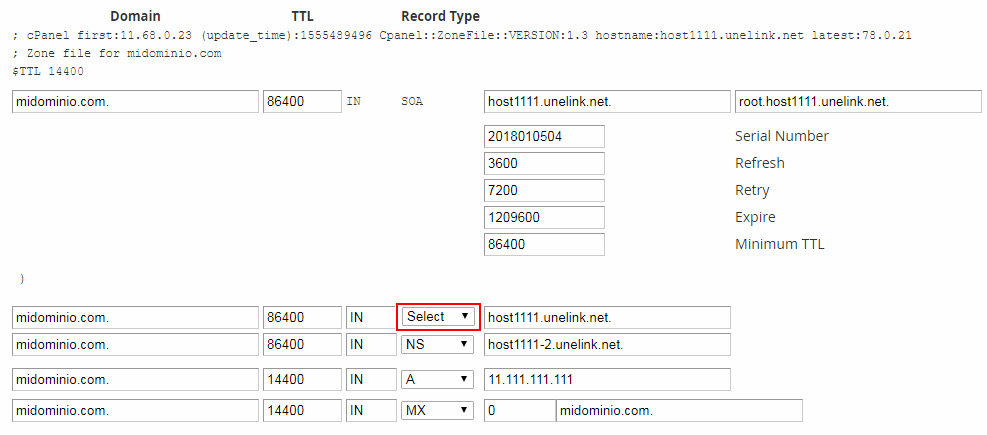Click the Serial Number field 2018010504
987x435 pixels.
click(x=544, y=136)
